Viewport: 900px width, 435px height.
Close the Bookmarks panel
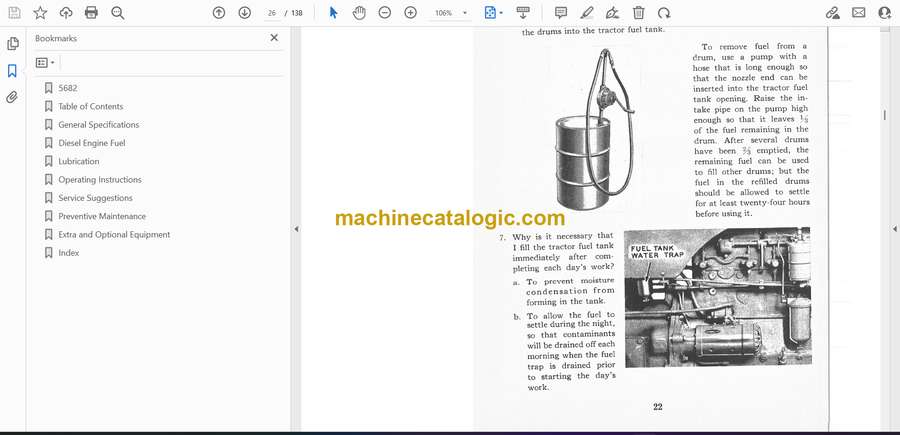pos(274,38)
